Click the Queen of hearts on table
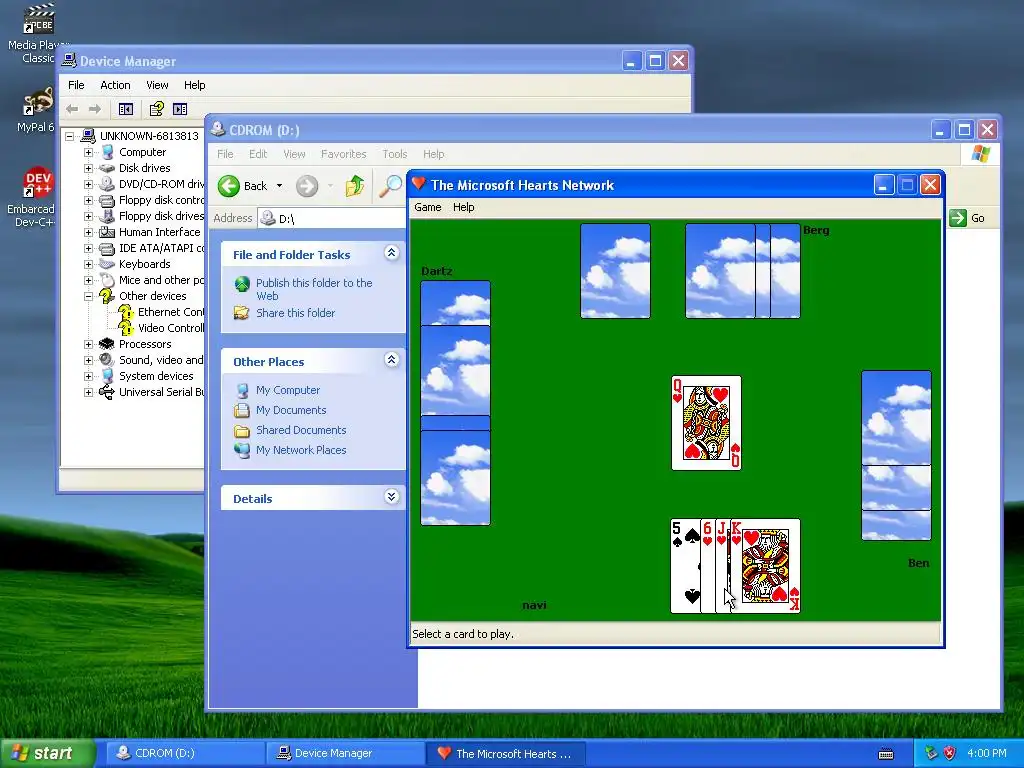This screenshot has width=1024, height=768. [706, 423]
